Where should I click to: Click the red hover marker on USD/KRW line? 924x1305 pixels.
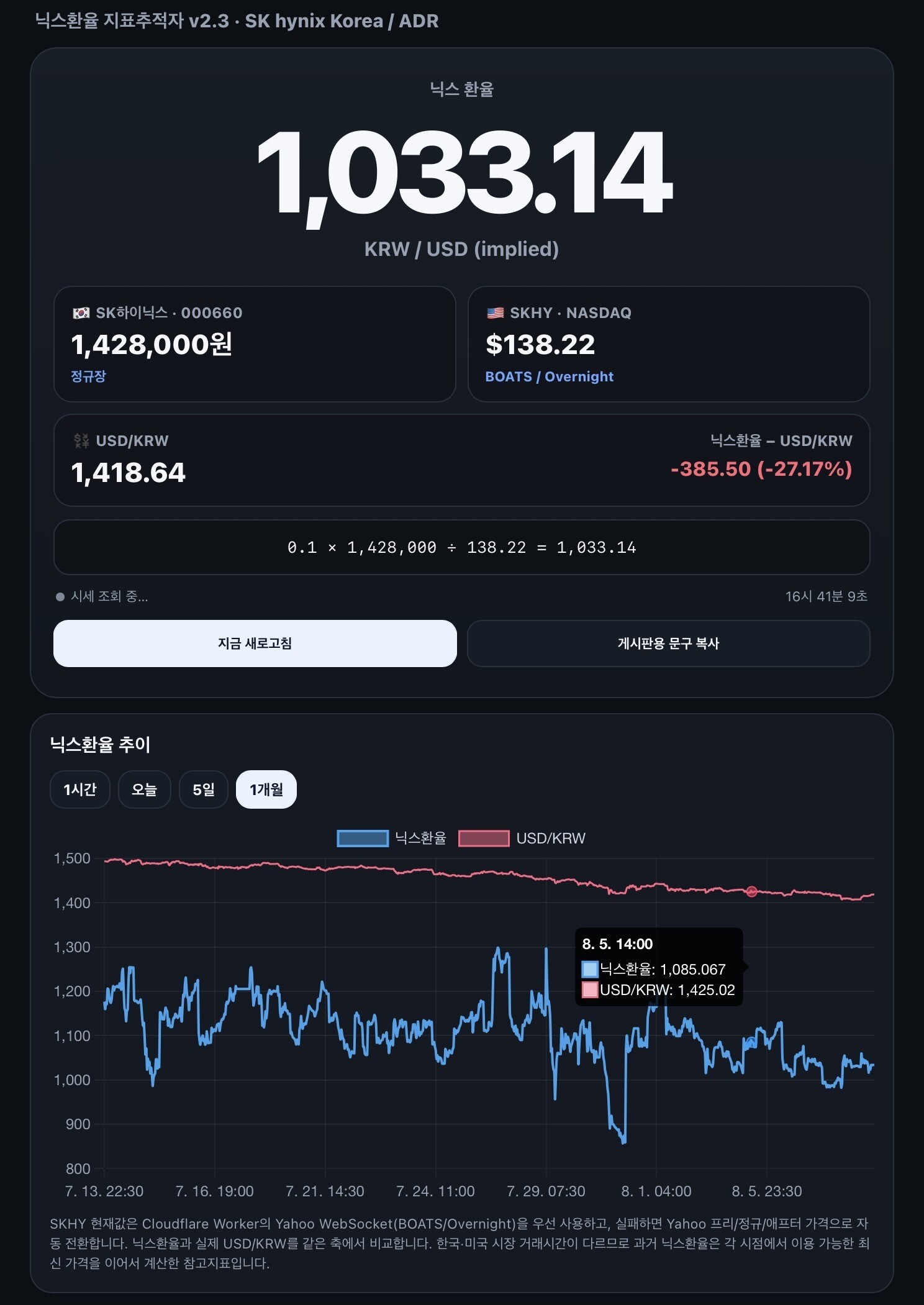tap(751, 891)
